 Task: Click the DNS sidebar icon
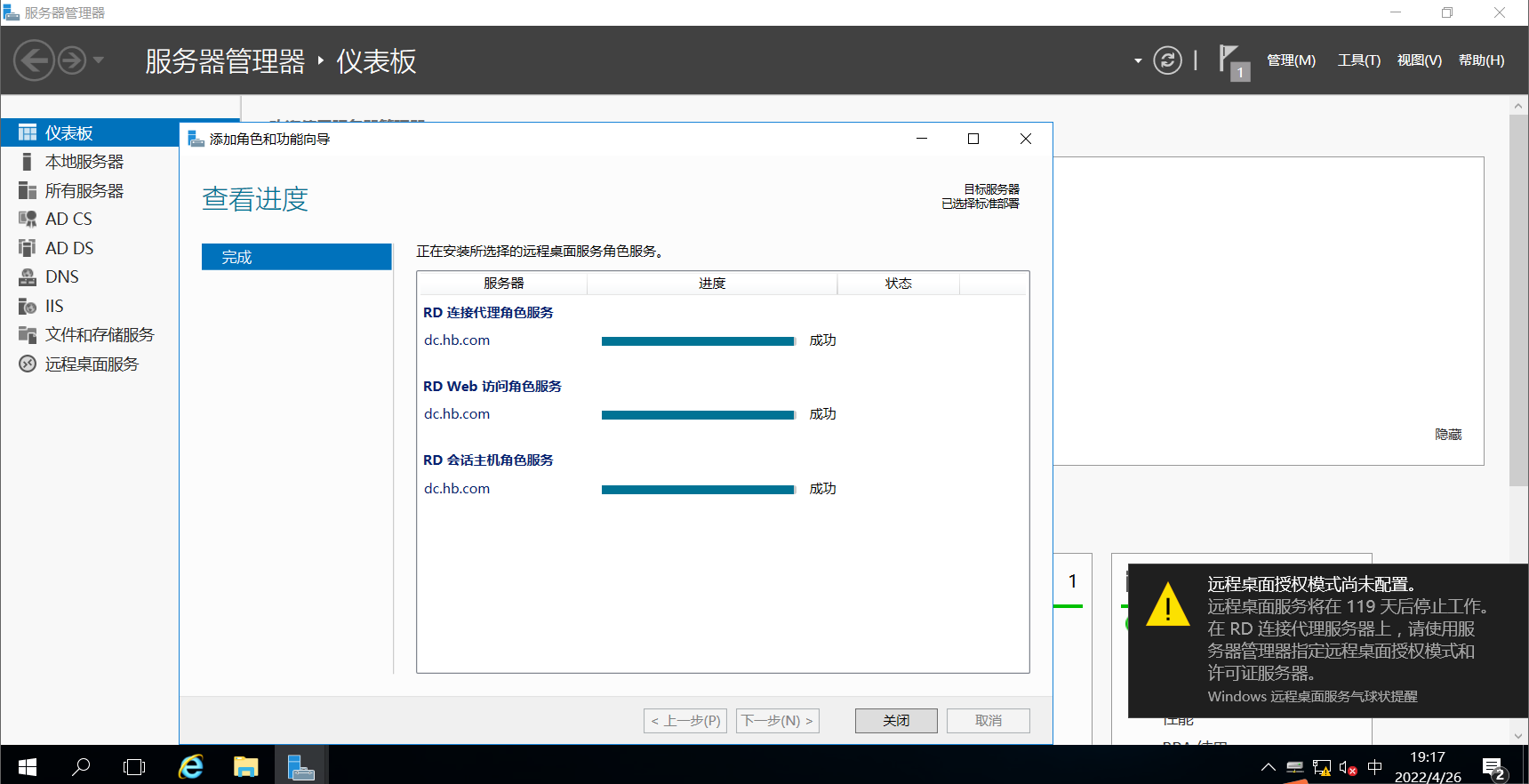(x=28, y=277)
